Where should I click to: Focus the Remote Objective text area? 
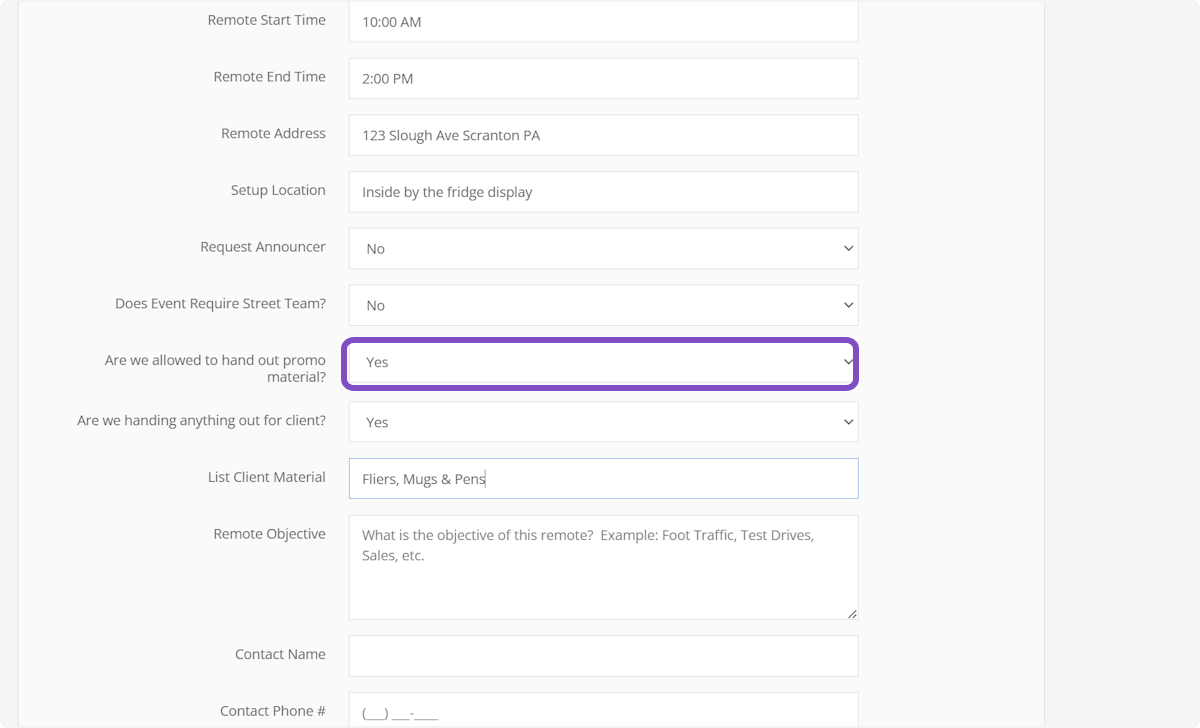pyautogui.click(x=603, y=567)
